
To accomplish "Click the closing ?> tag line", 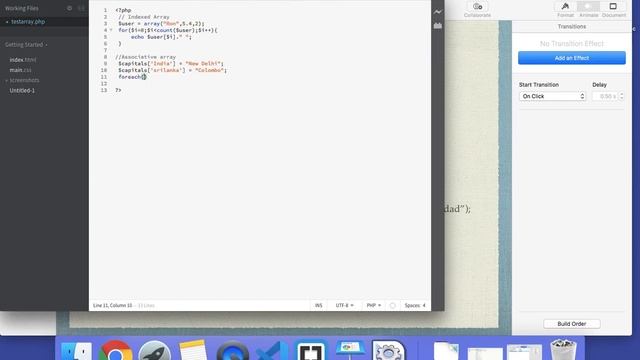I will (118, 90).
